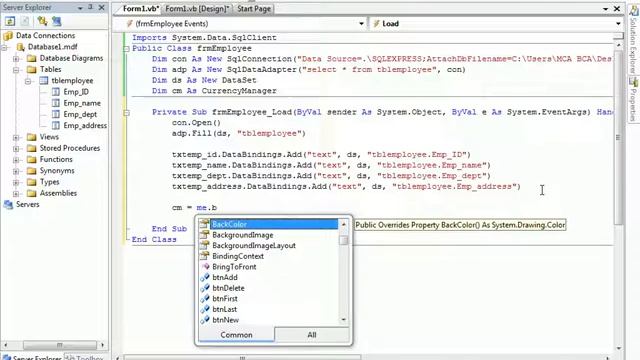Switch to the Start Page tab
640x360 pixels.
point(253,9)
